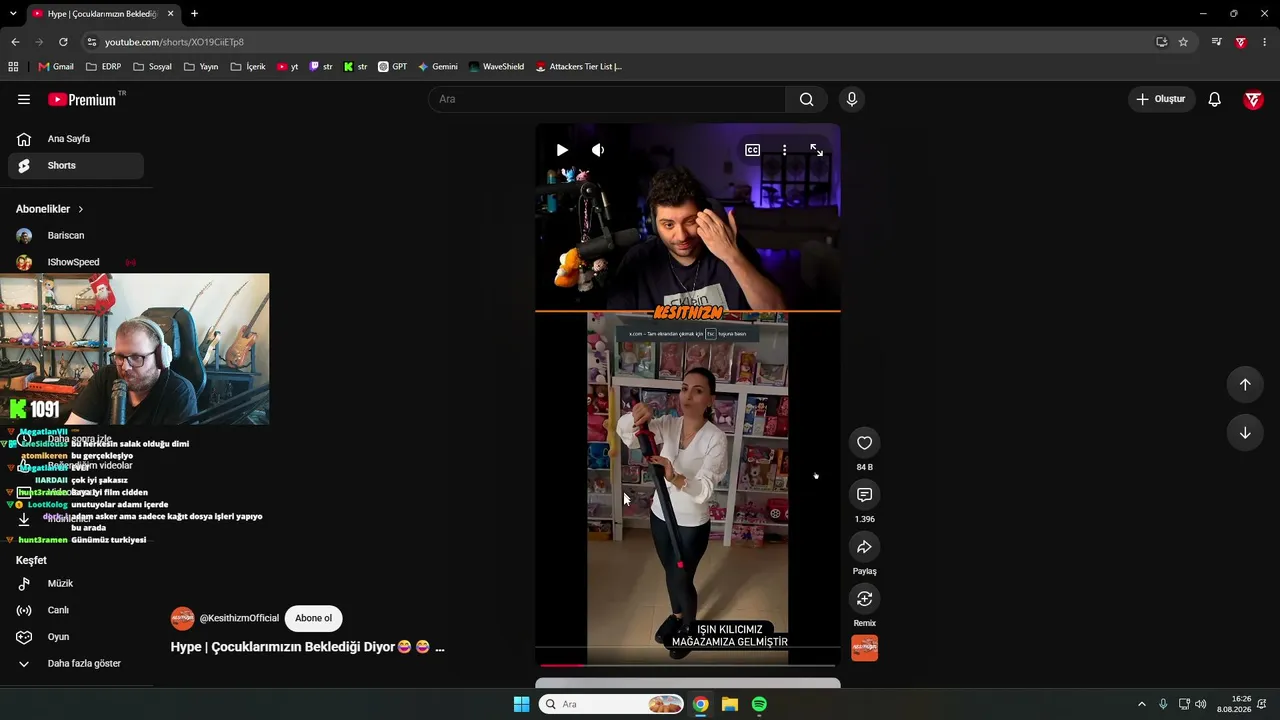
Task: Open comments showing 1.396
Action: (x=865, y=495)
